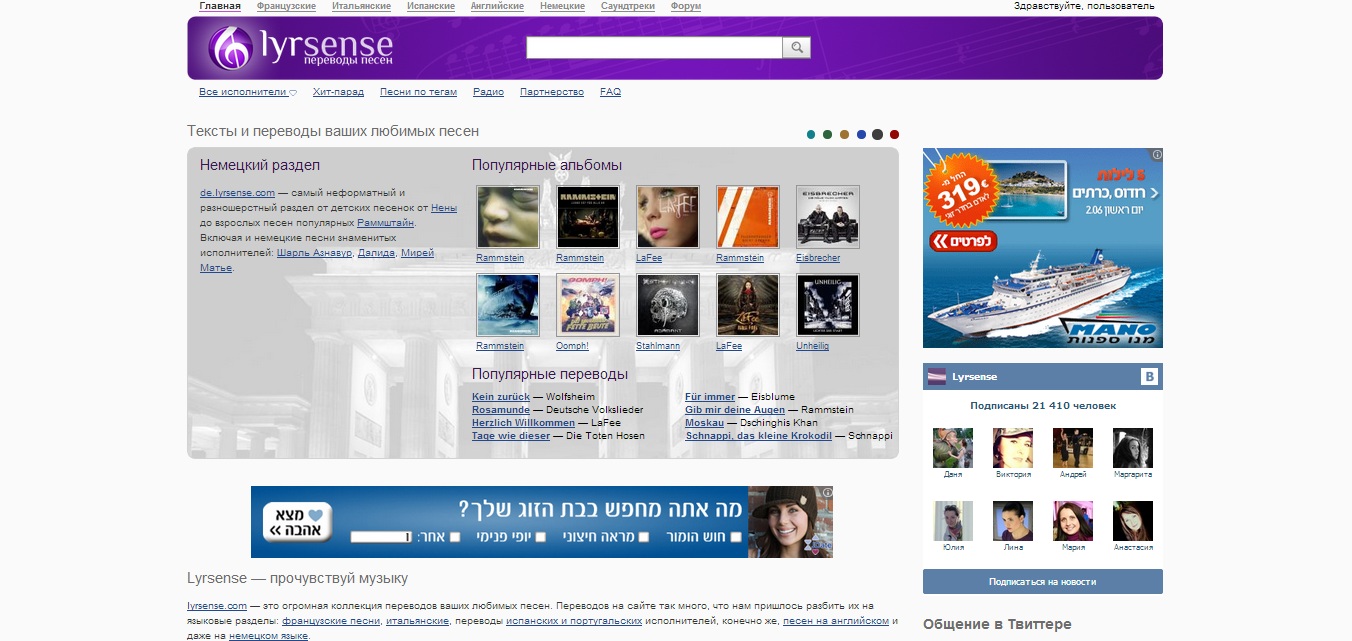Tick the יופי פנימי checkbox in dating ad
The height and width of the screenshot is (641, 1352).
click(540, 537)
